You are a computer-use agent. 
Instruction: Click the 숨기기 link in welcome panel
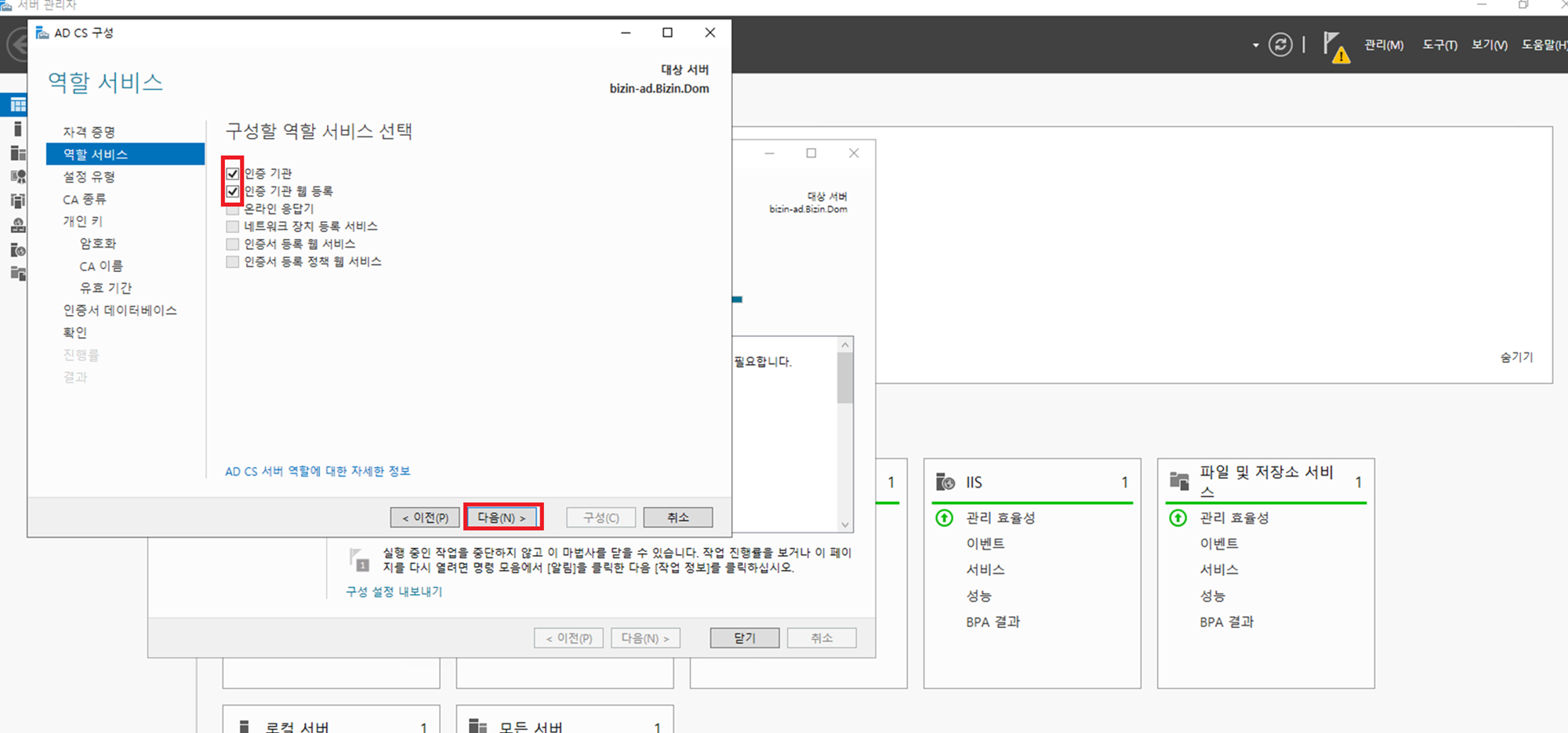tap(1516, 357)
